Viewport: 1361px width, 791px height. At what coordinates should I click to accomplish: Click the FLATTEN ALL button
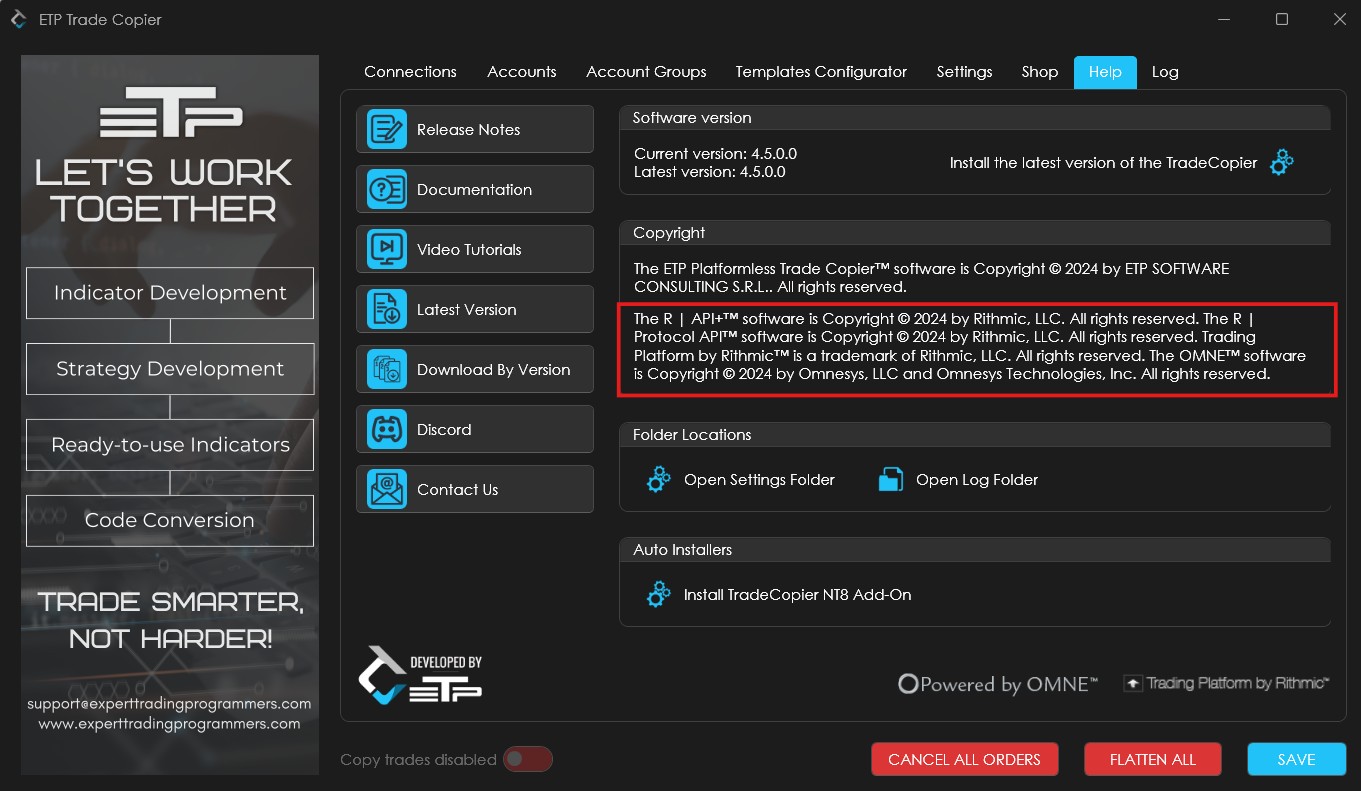(x=1153, y=759)
